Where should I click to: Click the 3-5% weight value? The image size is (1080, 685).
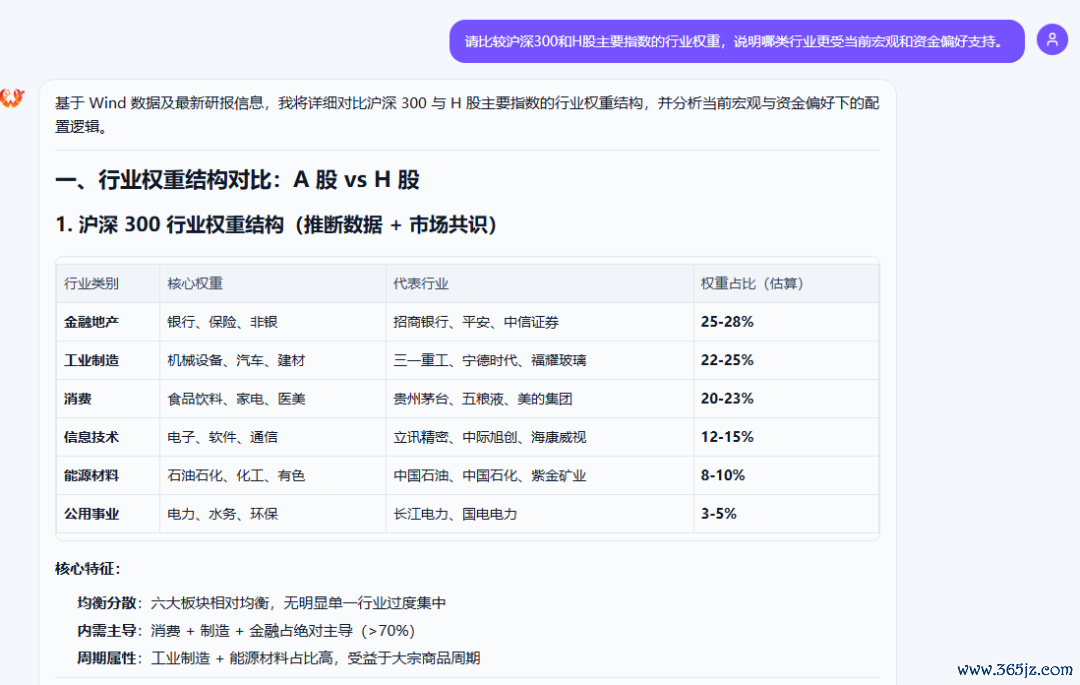pyautogui.click(x=719, y=514)
